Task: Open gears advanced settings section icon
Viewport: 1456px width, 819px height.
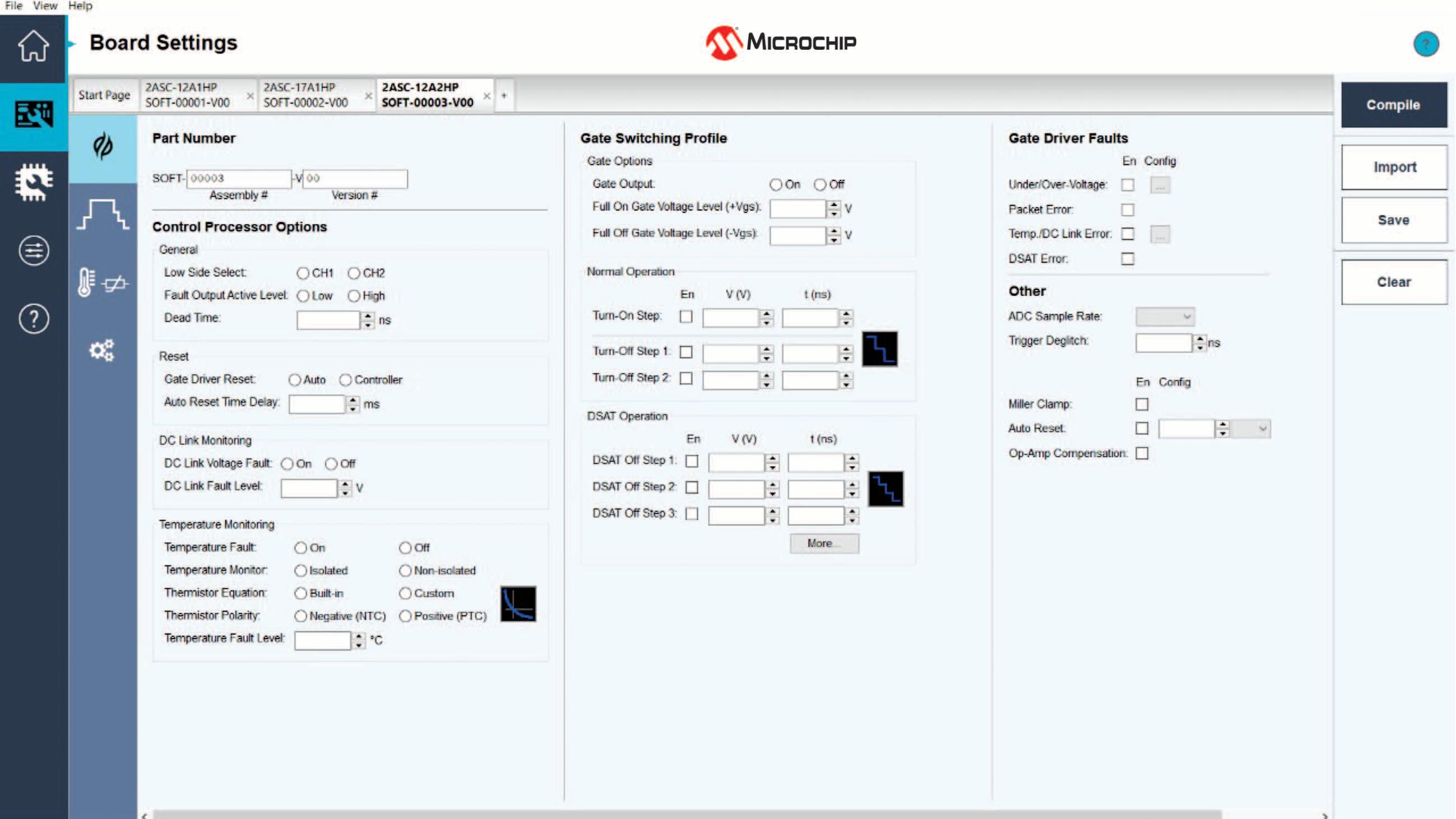Action: [103, 350]
